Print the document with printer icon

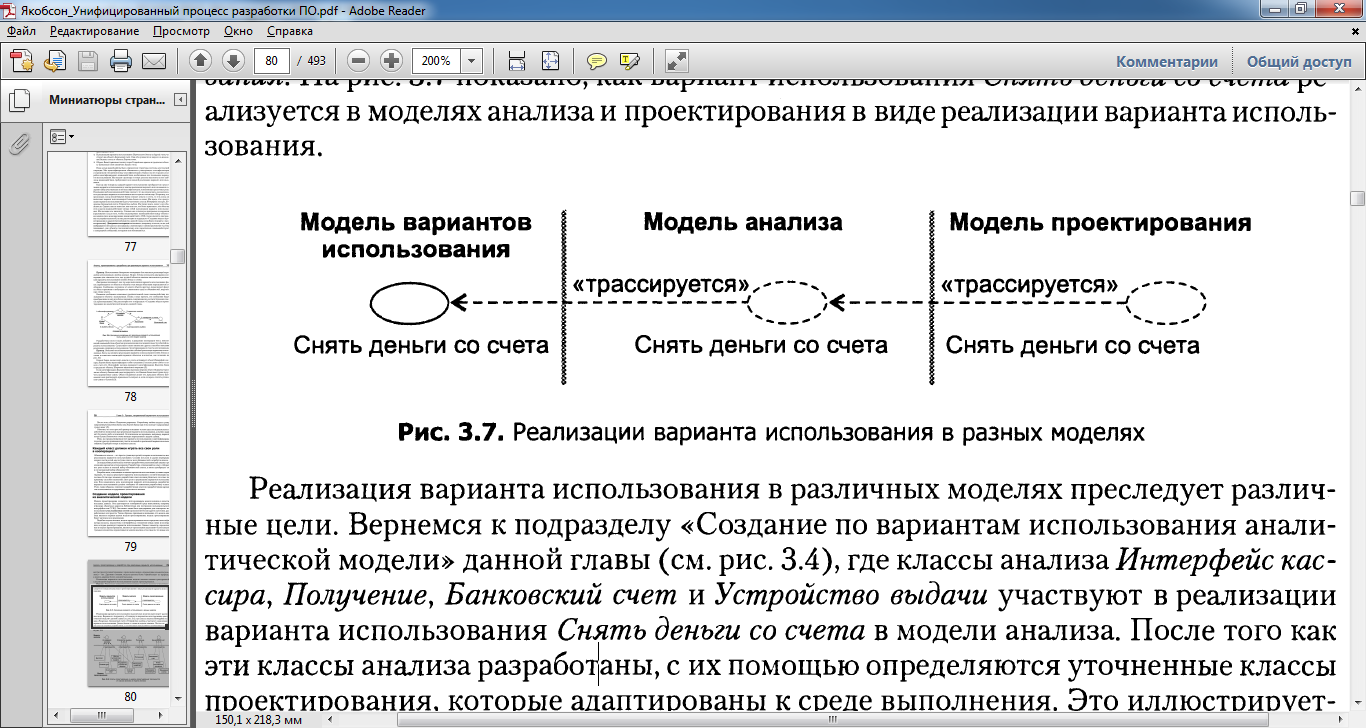[121, 60]
